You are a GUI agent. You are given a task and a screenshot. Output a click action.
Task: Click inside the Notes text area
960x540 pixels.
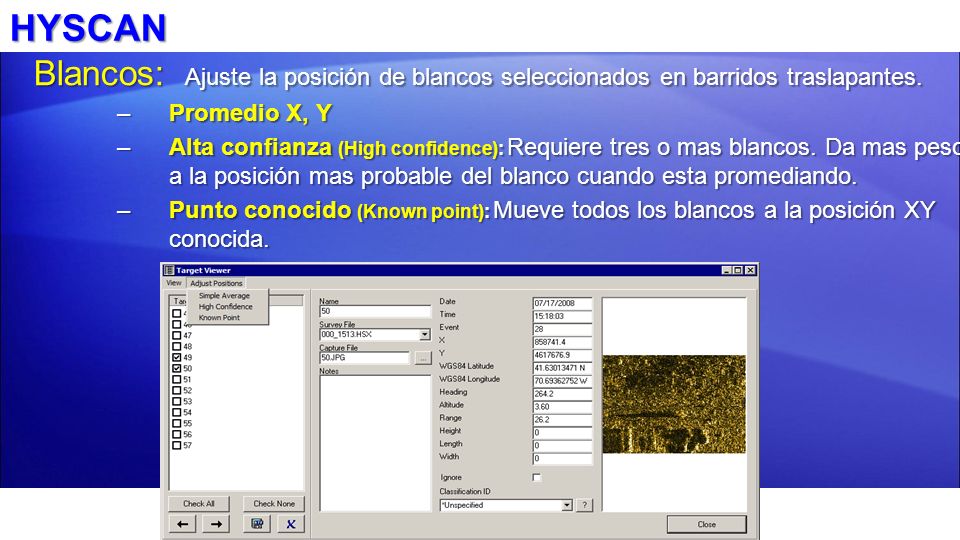pos(375,443)
